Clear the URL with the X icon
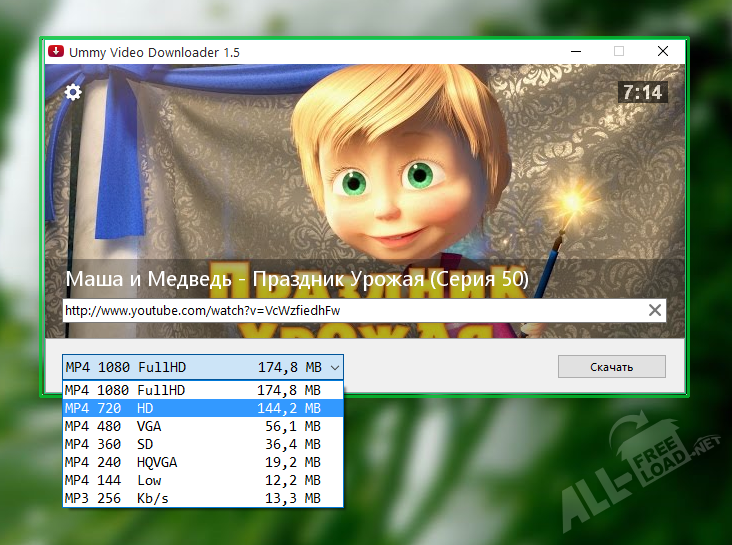732x545 pixels. pyautogui.click(x=655, y=310)
